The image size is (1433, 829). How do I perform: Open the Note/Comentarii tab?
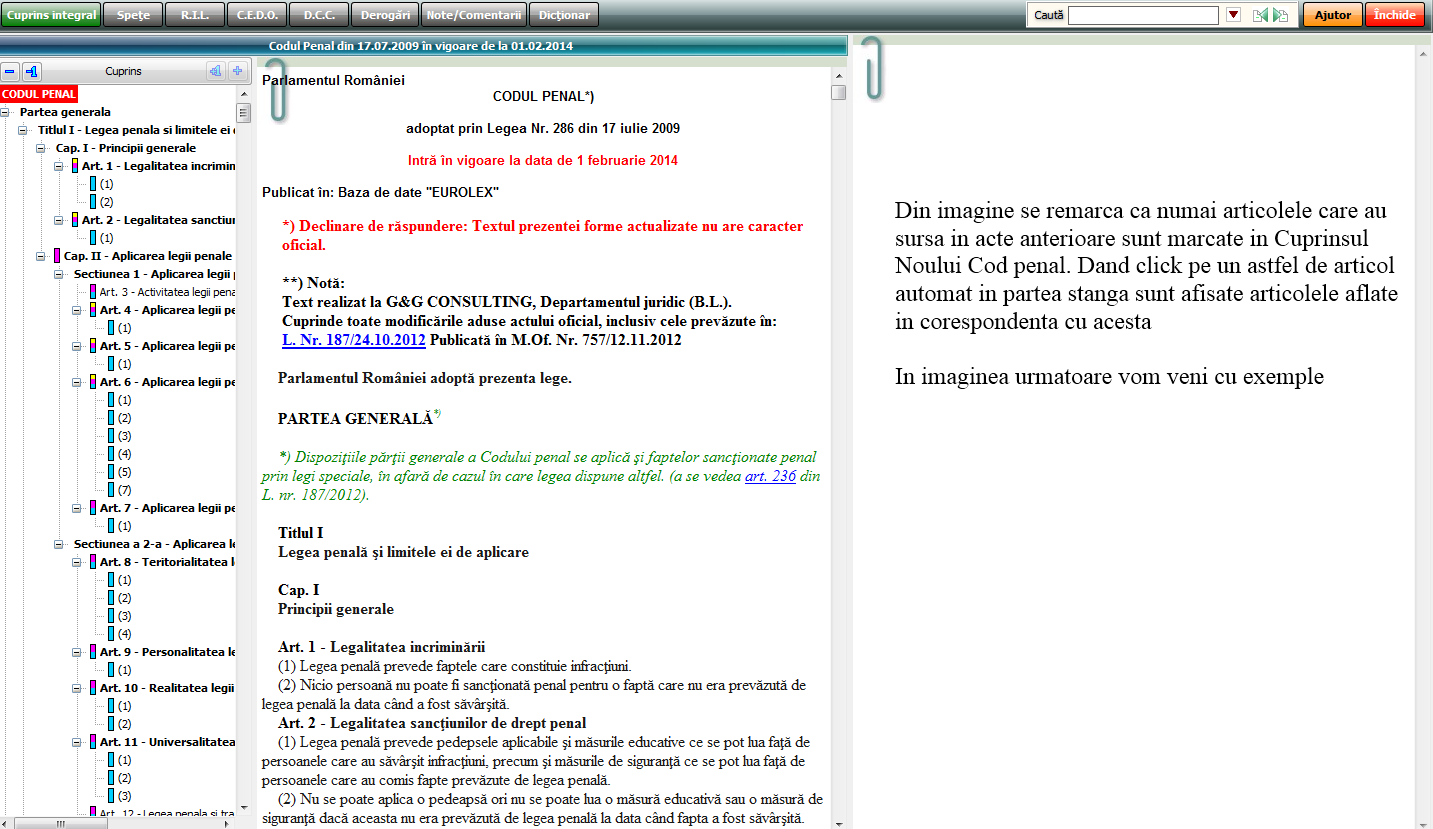(474, 15)
